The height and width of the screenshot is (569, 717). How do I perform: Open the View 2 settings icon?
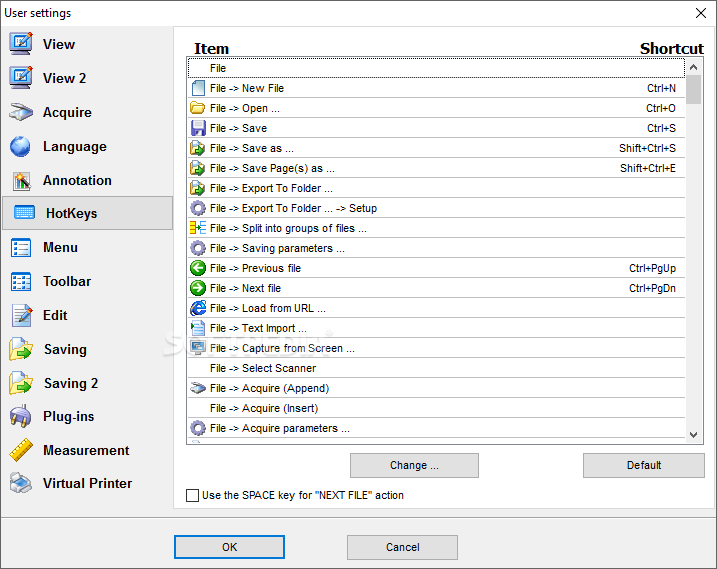pos(21,78)
